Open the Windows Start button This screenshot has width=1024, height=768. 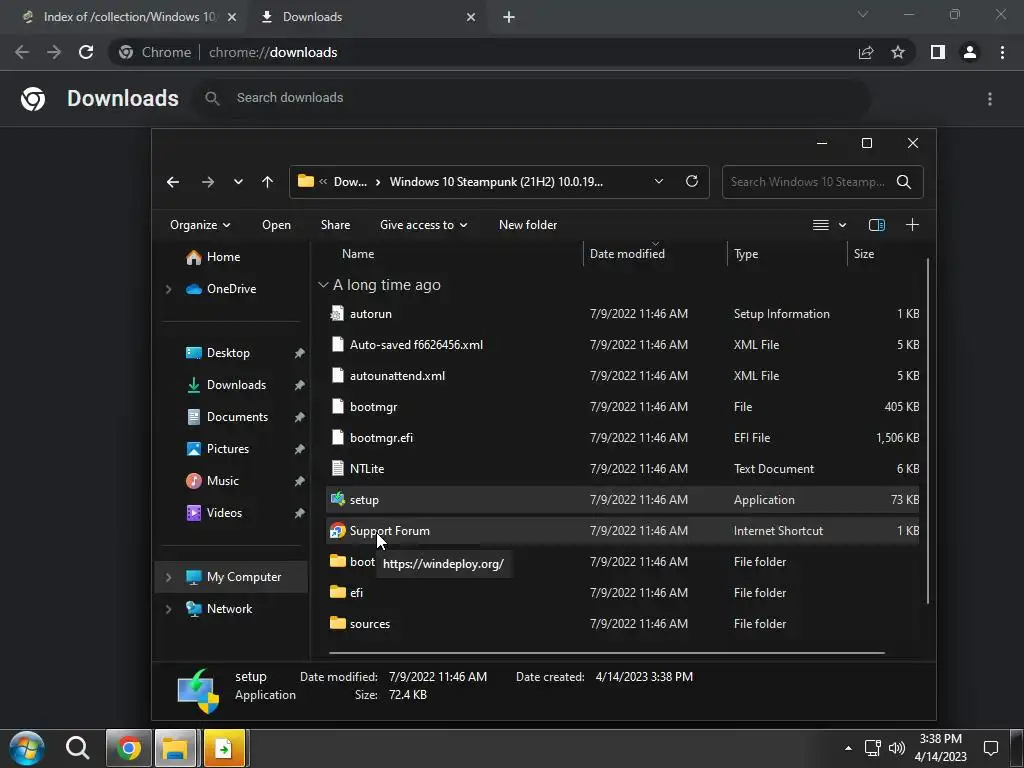[27, 748]
